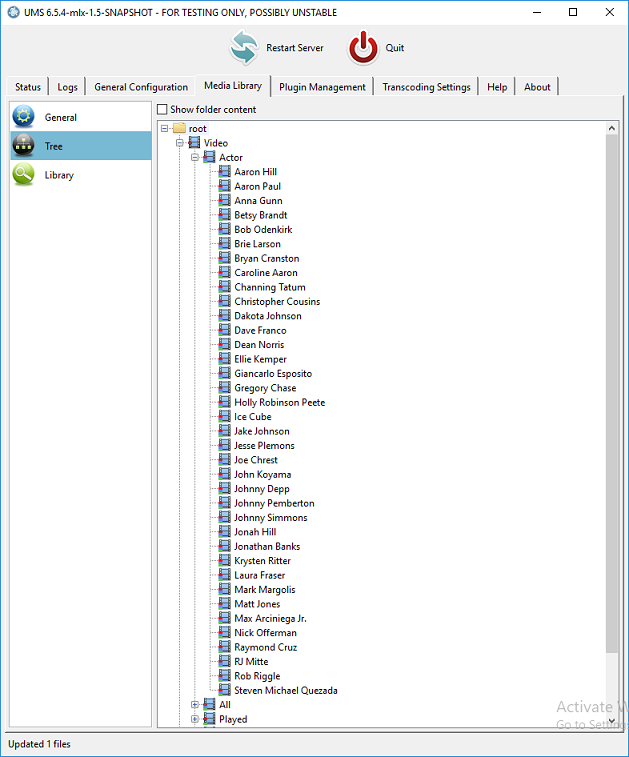Select Dave Franco tree item
The image size is (629, 757).
point(260,330)
